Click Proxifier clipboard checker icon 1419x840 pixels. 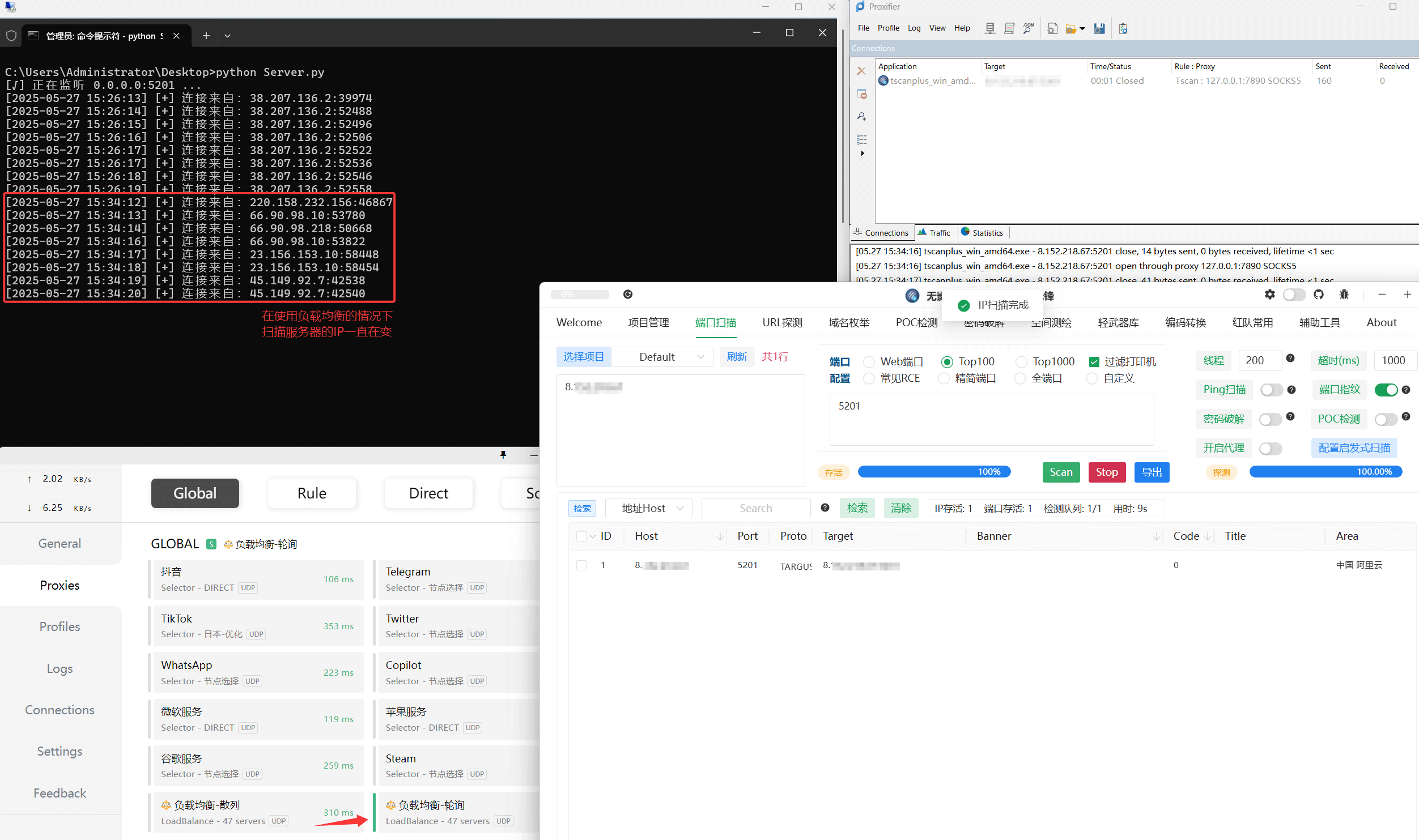(x=1123, y=28)
